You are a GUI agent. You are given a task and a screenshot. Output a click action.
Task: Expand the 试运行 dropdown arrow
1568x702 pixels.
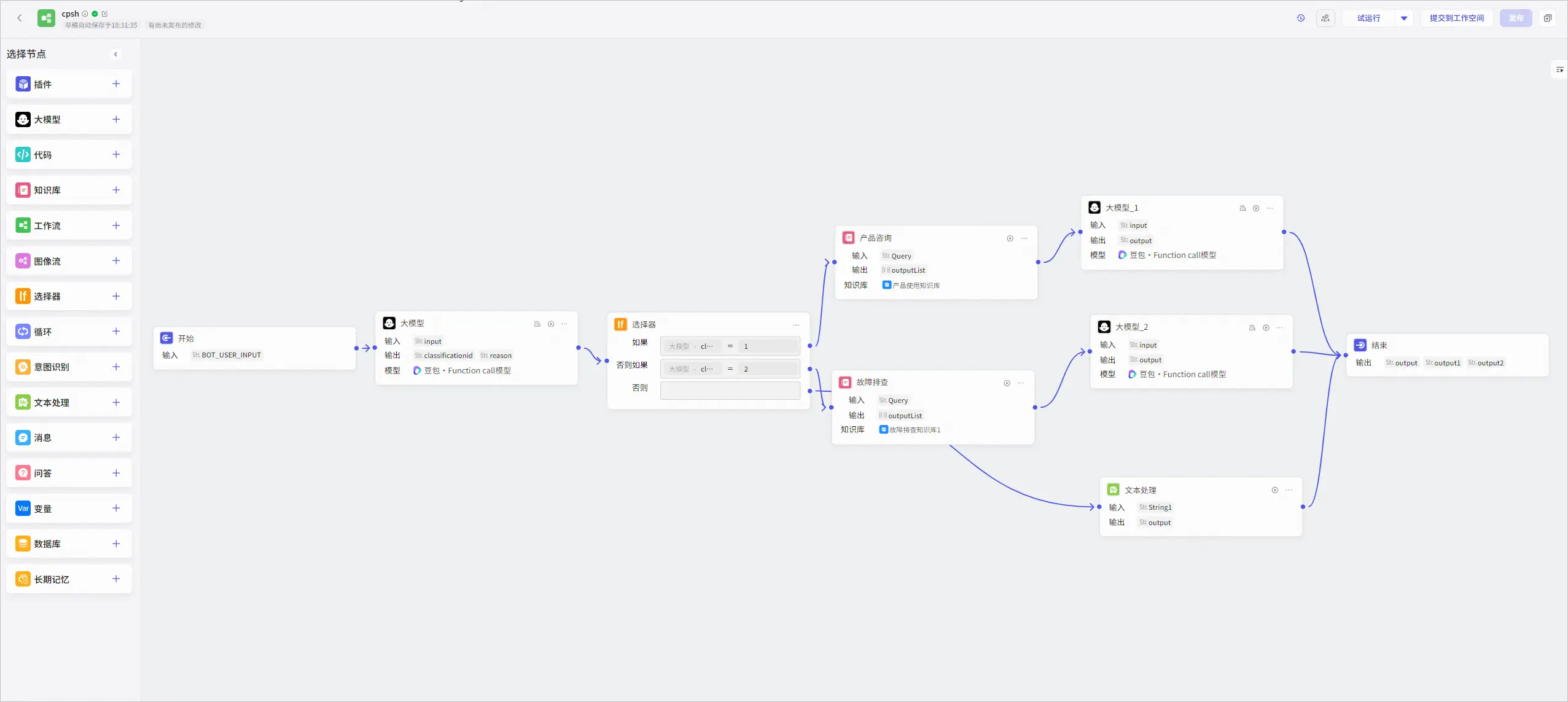pyautogui.click(x=1404, y=18)
